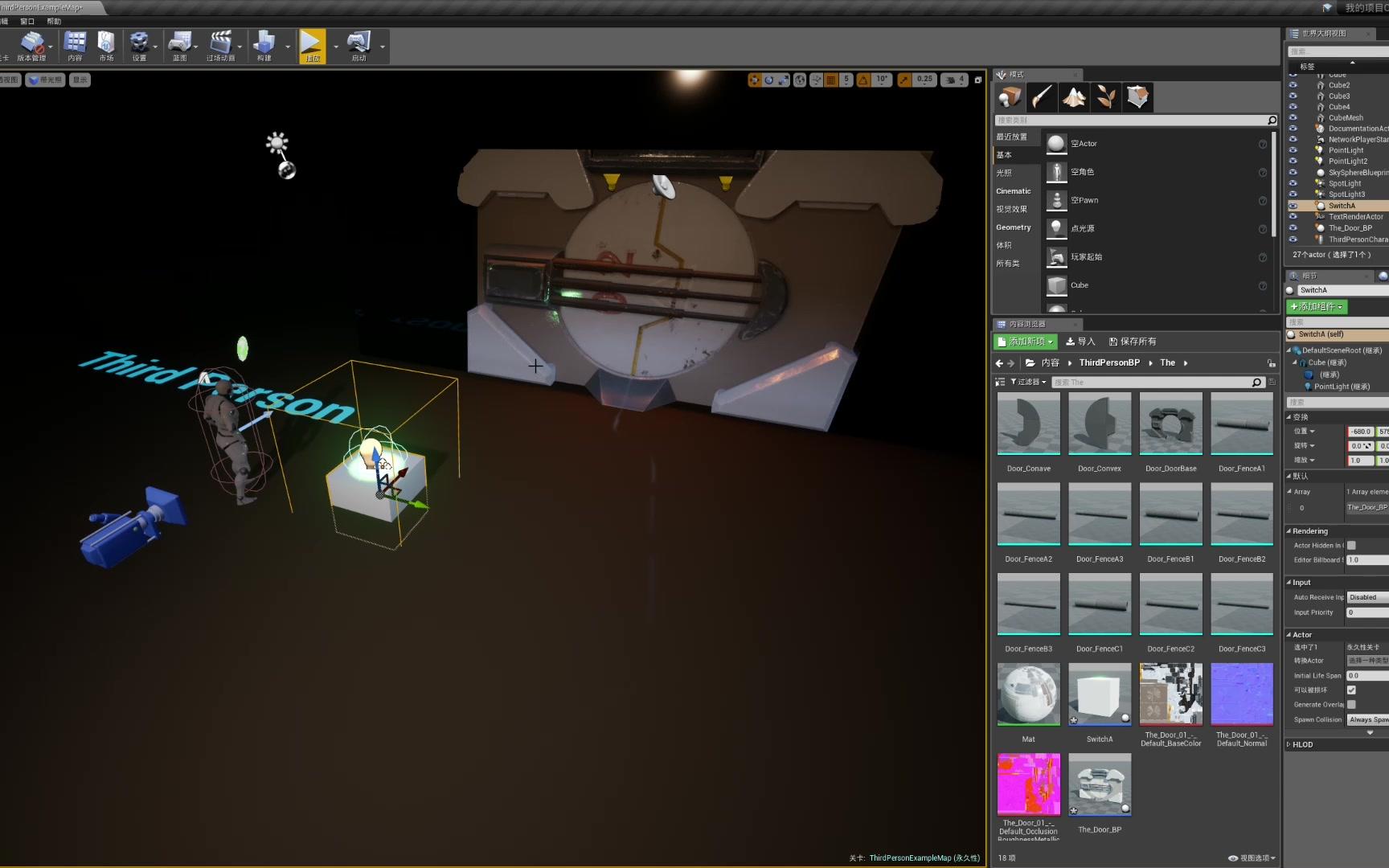The height and width of the screenshot is (868, 1389).
Task: Open the 蓝图 (Blueprints) toolbar icon
Action: click(180, 46)
